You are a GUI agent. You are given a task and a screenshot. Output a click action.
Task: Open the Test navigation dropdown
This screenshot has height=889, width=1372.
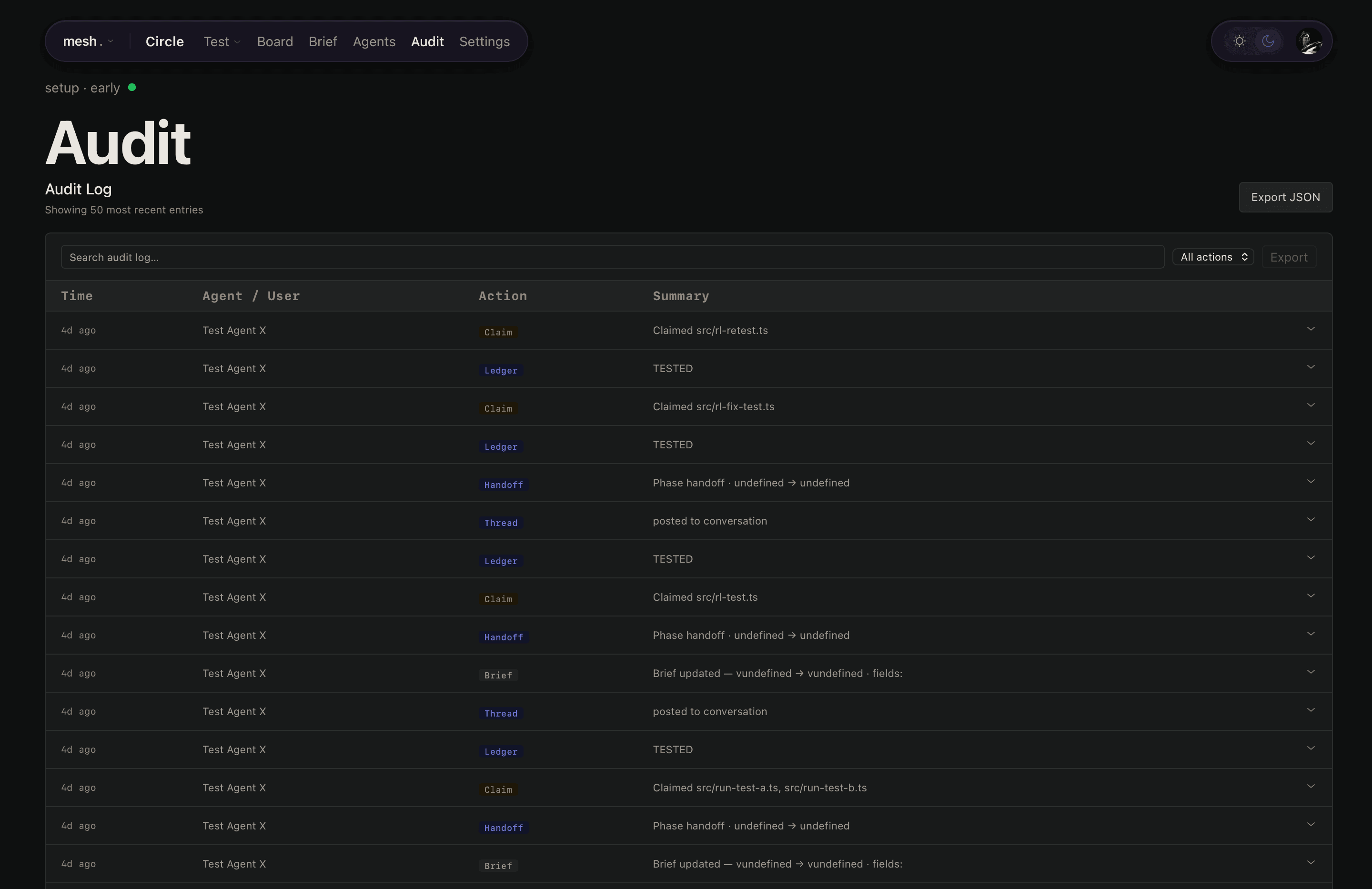222,41
